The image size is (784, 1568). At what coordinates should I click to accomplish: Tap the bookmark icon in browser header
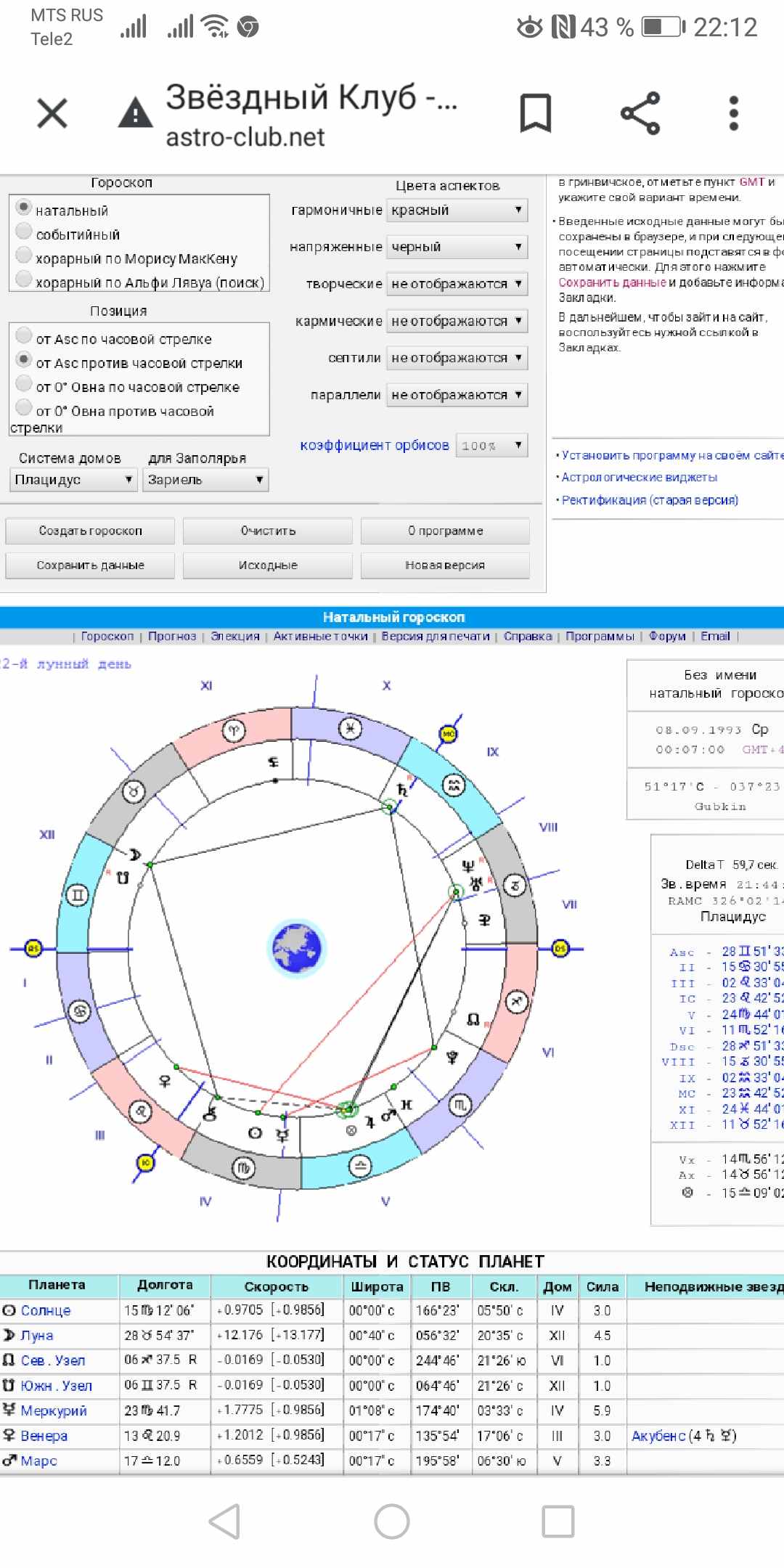point(535,113)
